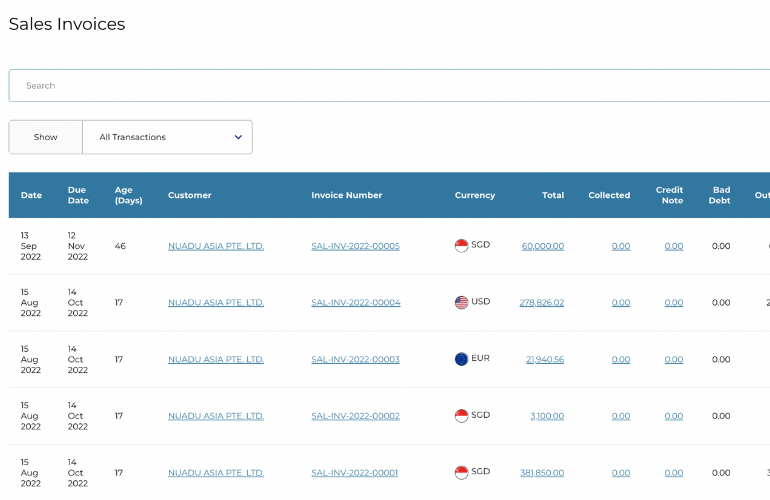Click Bad Debt 0.00 in SAL-INV-2022-00005 row
Image resolution: width=770 pixels, height=500 pixels.
click(x=721, y=246)
